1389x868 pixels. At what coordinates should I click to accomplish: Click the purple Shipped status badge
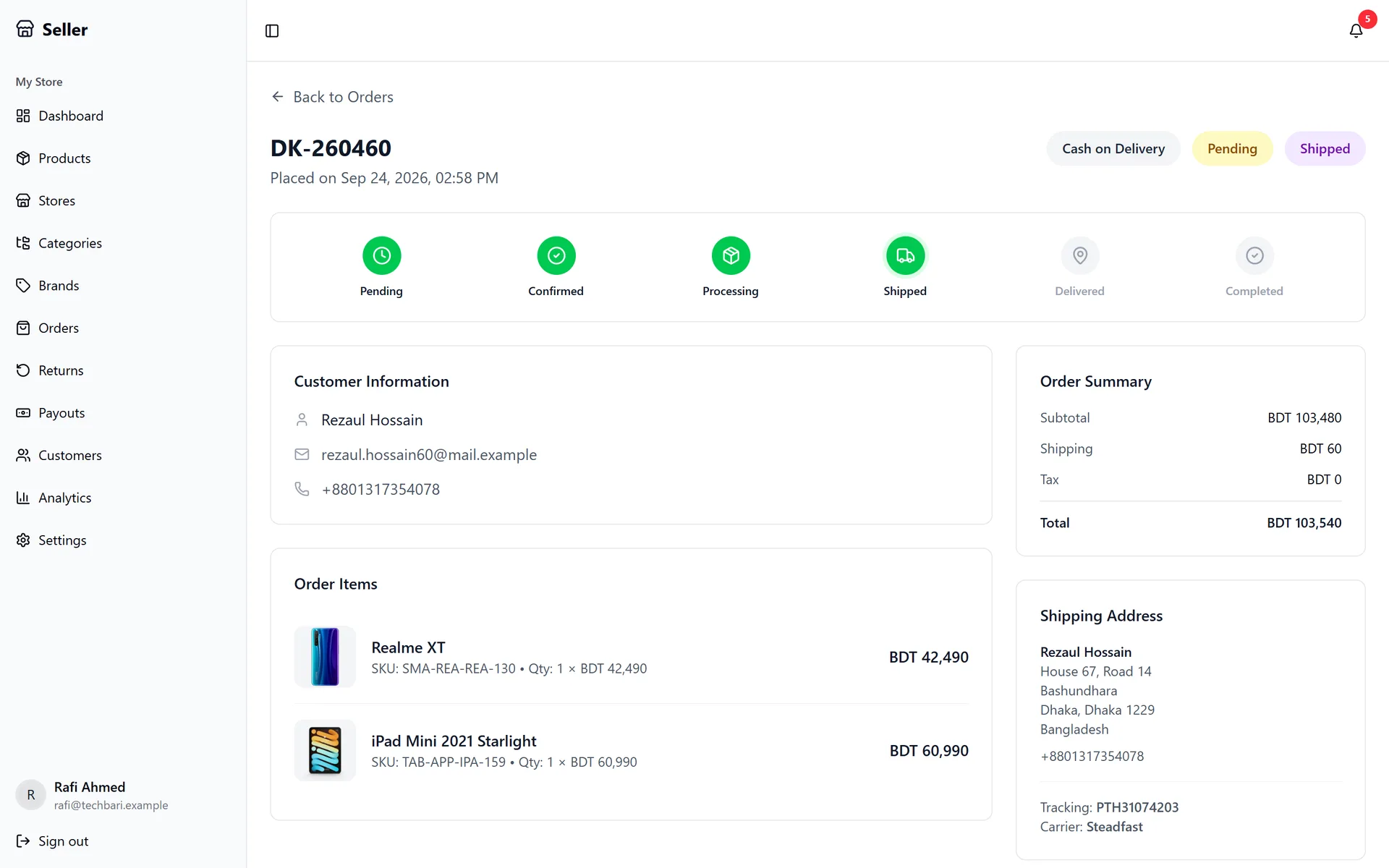pos(1325,148)
